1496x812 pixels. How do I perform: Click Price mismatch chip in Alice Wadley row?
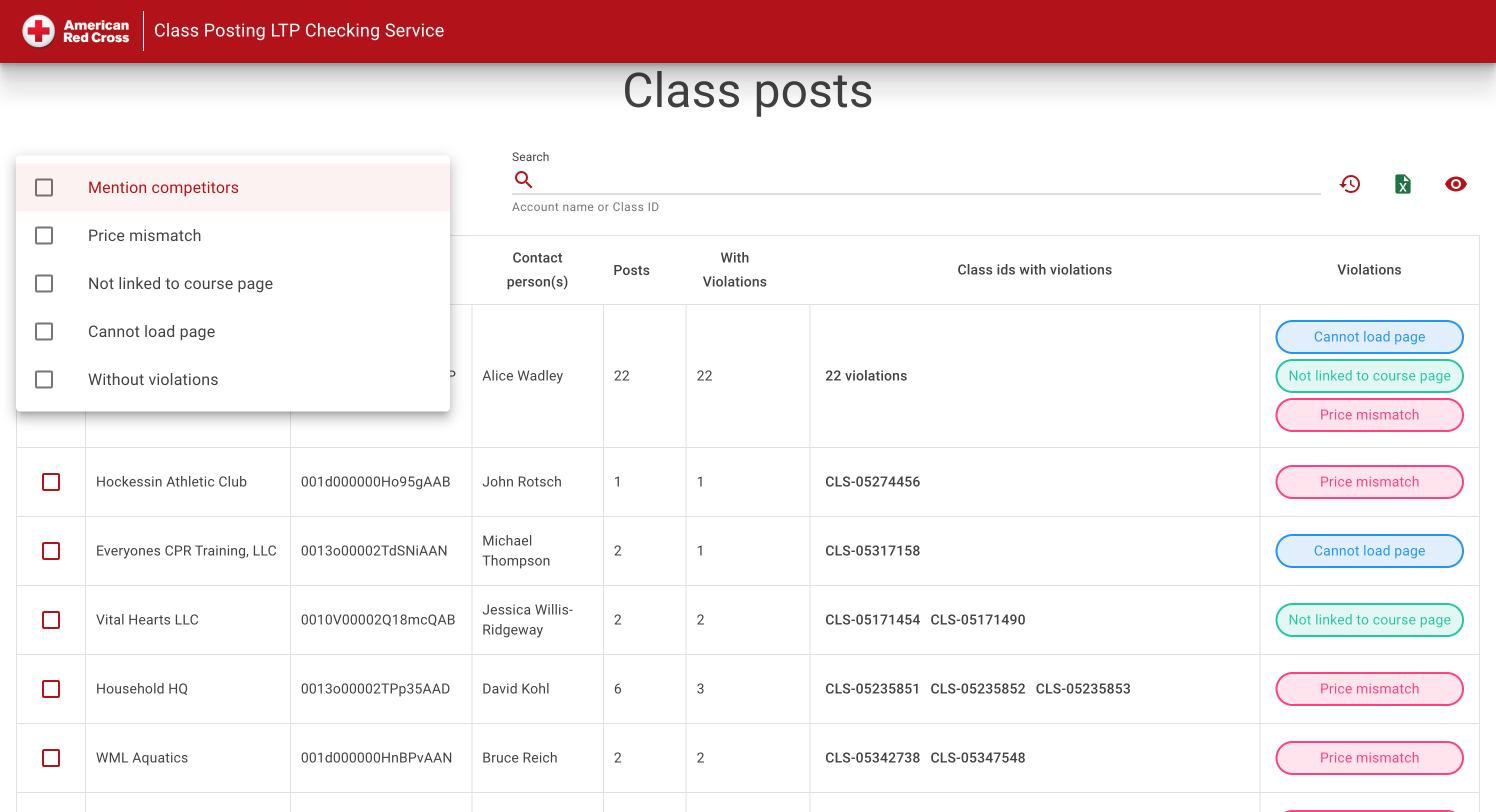pos(1369,415)
